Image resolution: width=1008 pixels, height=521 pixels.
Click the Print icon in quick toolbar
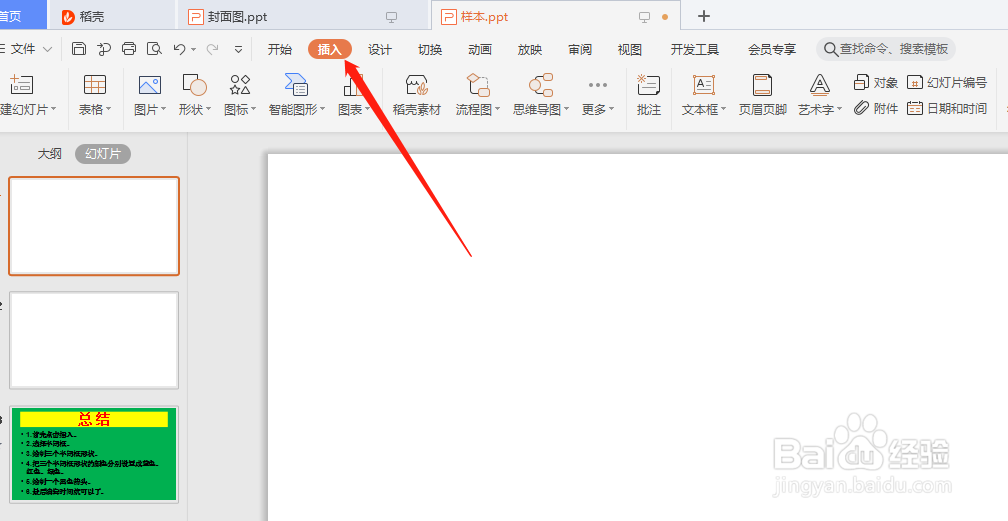coord(129,49)
